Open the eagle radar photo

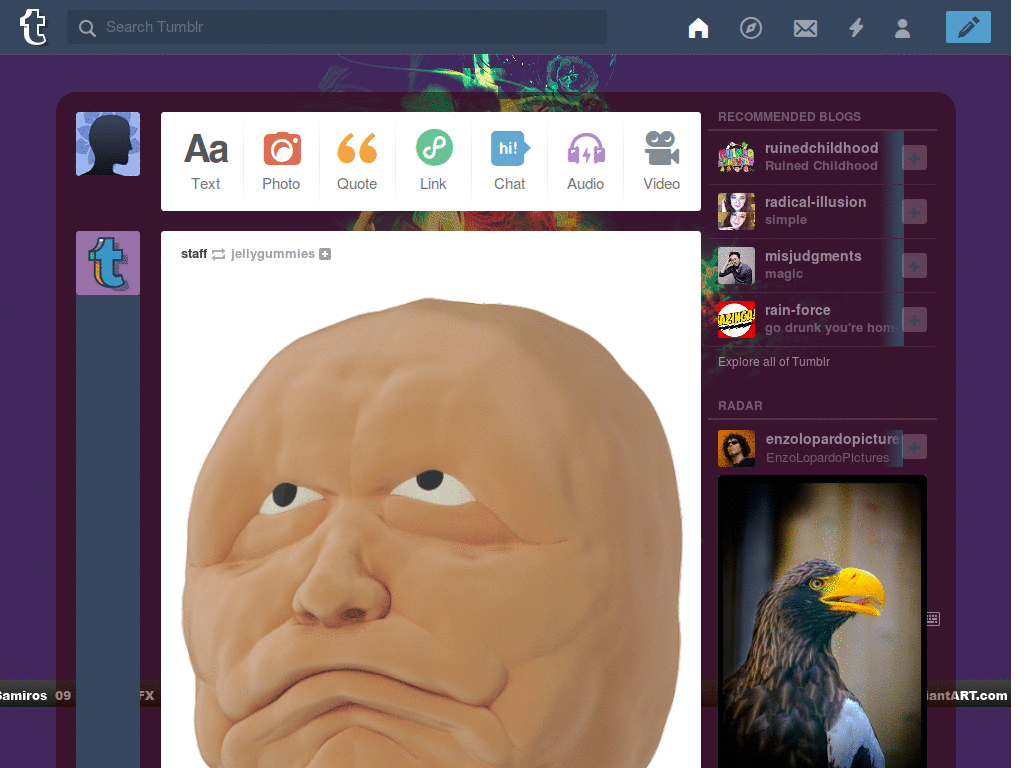pyautogui.click(x=822, y=622)
